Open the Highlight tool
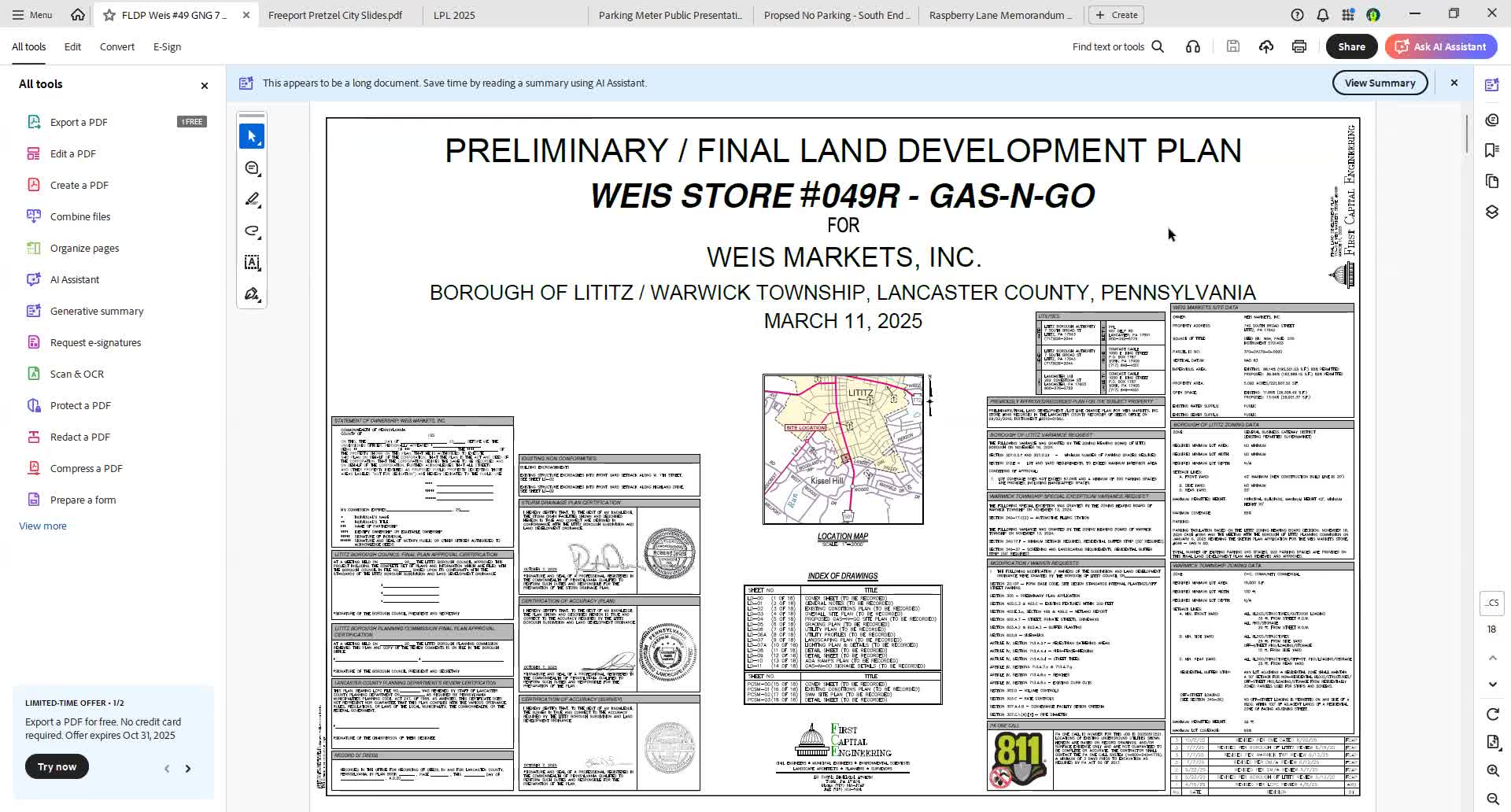The width and height of the screenshot is (1511, 812). pyautogui.click(x=252, y=199)
